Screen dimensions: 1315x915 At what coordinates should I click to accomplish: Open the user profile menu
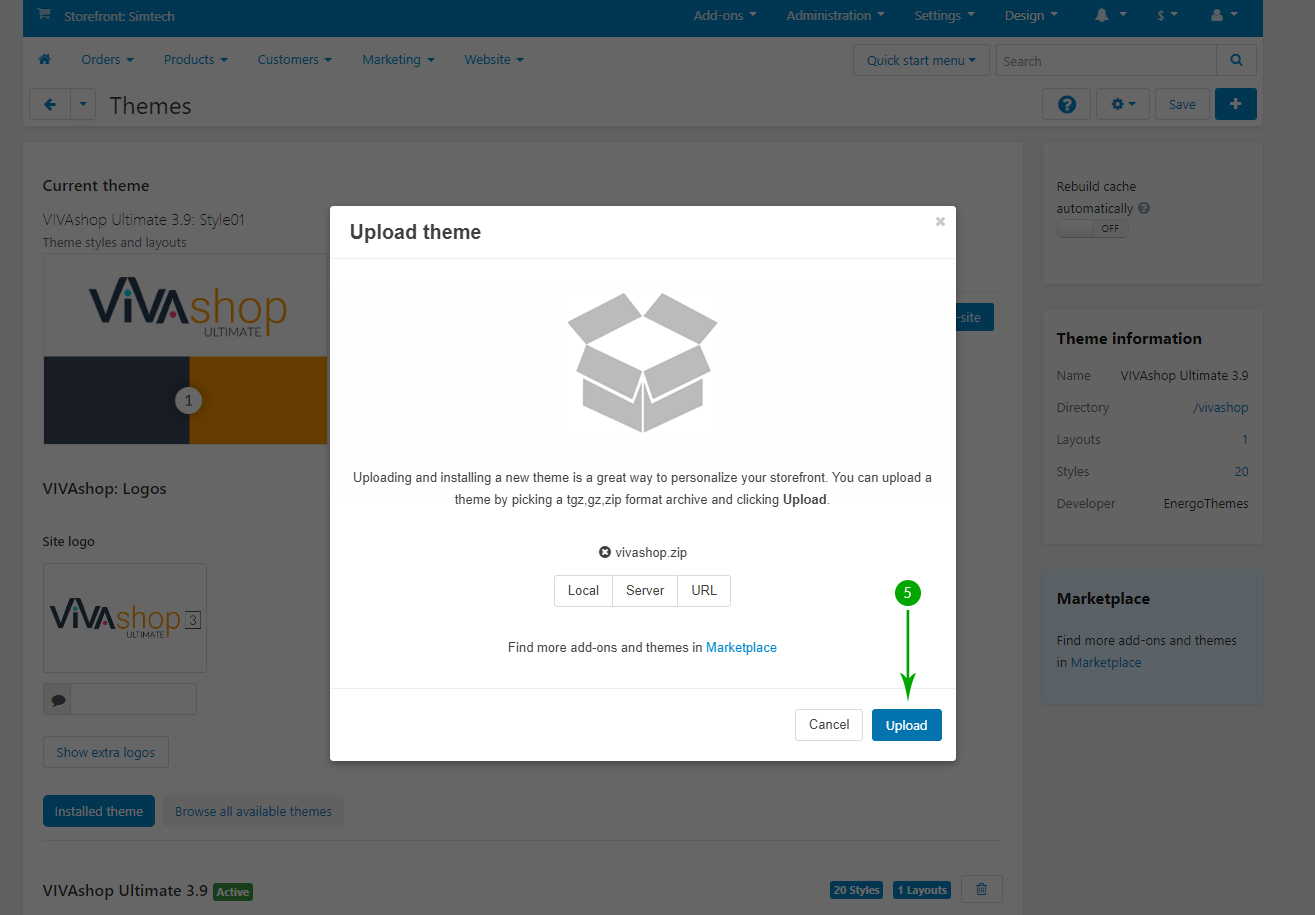coord(1224,15)
